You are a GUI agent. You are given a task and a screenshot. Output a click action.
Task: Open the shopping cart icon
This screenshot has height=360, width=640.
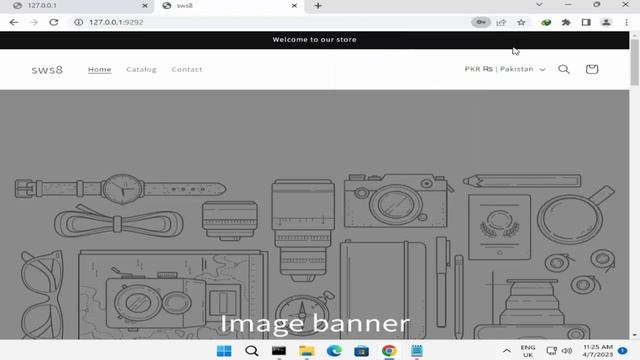click(592, 69)
